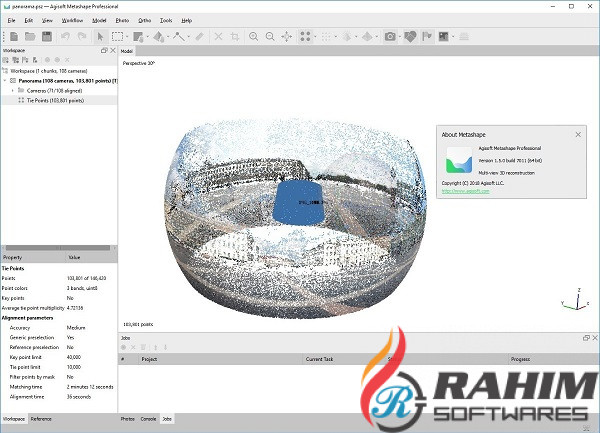Open the Ortho menu
The height and width of the screenshot is (433, 600).
point(144,21)
